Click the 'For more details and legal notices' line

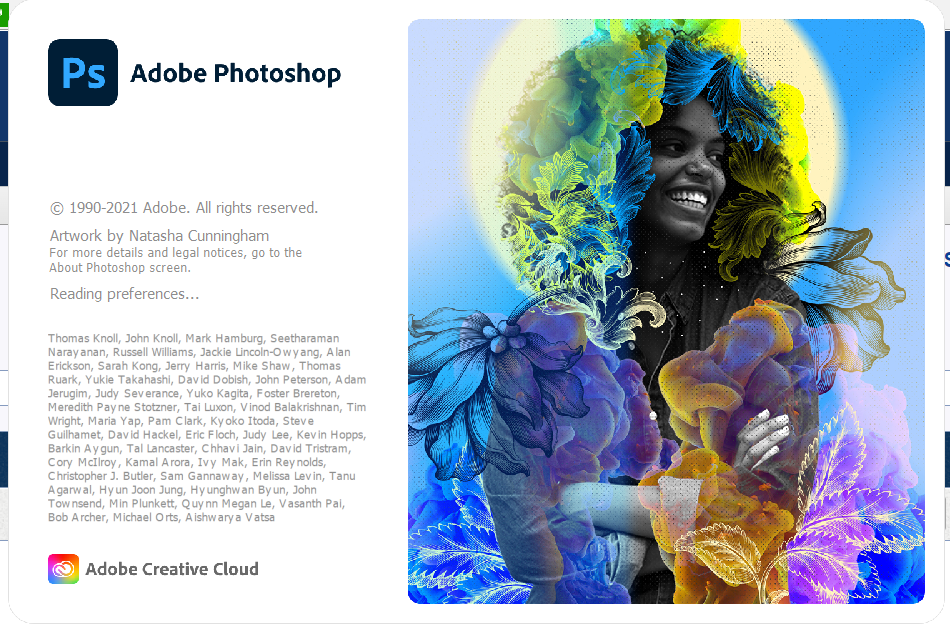[176, 253]
